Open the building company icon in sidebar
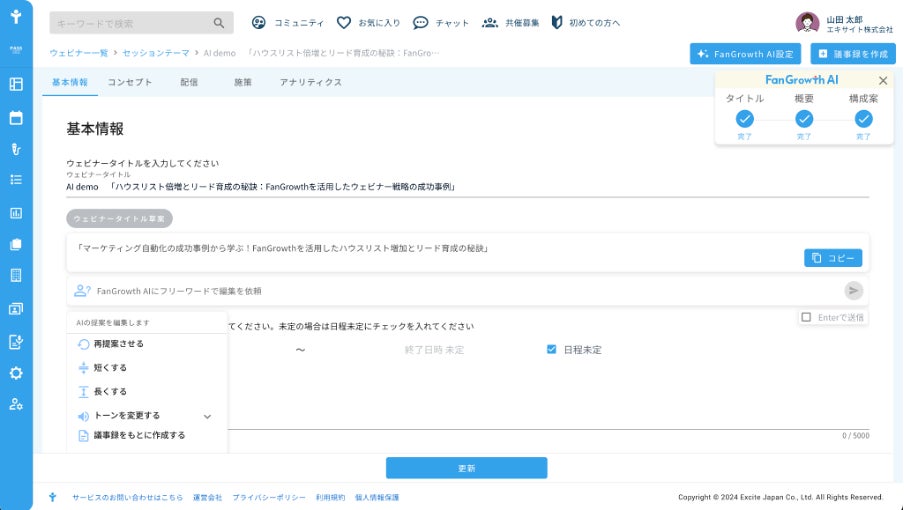The image size is (904, 510). (x=16, y=275)
